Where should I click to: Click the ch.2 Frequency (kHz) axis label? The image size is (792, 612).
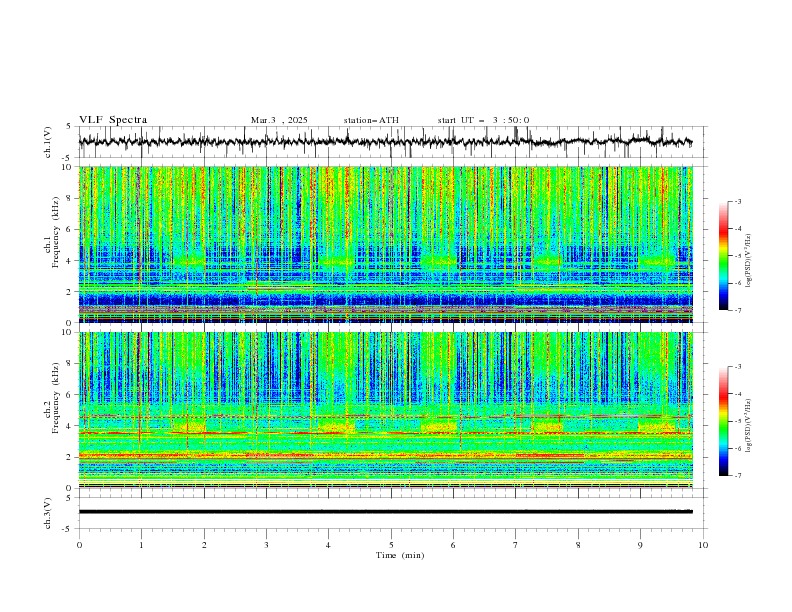pyautogui.click(x=53, y=398)
